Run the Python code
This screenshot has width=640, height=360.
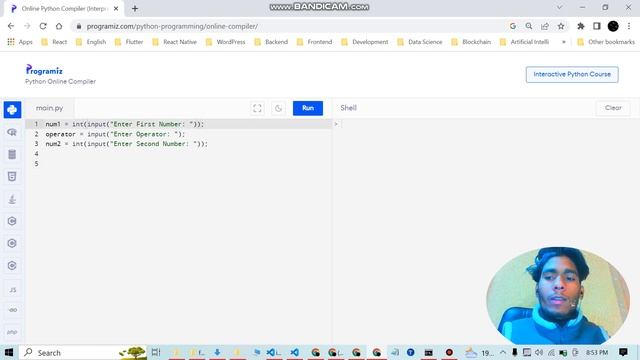(308, 108)
